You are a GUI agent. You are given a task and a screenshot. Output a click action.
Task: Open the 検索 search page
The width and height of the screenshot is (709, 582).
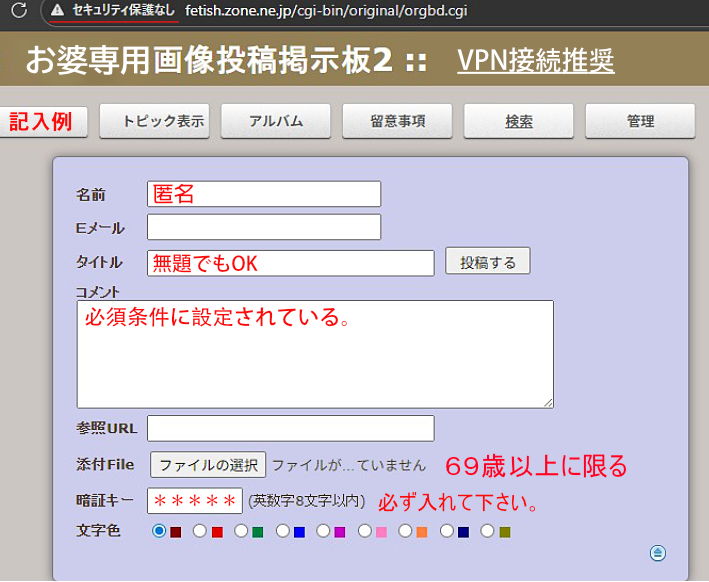518,121
